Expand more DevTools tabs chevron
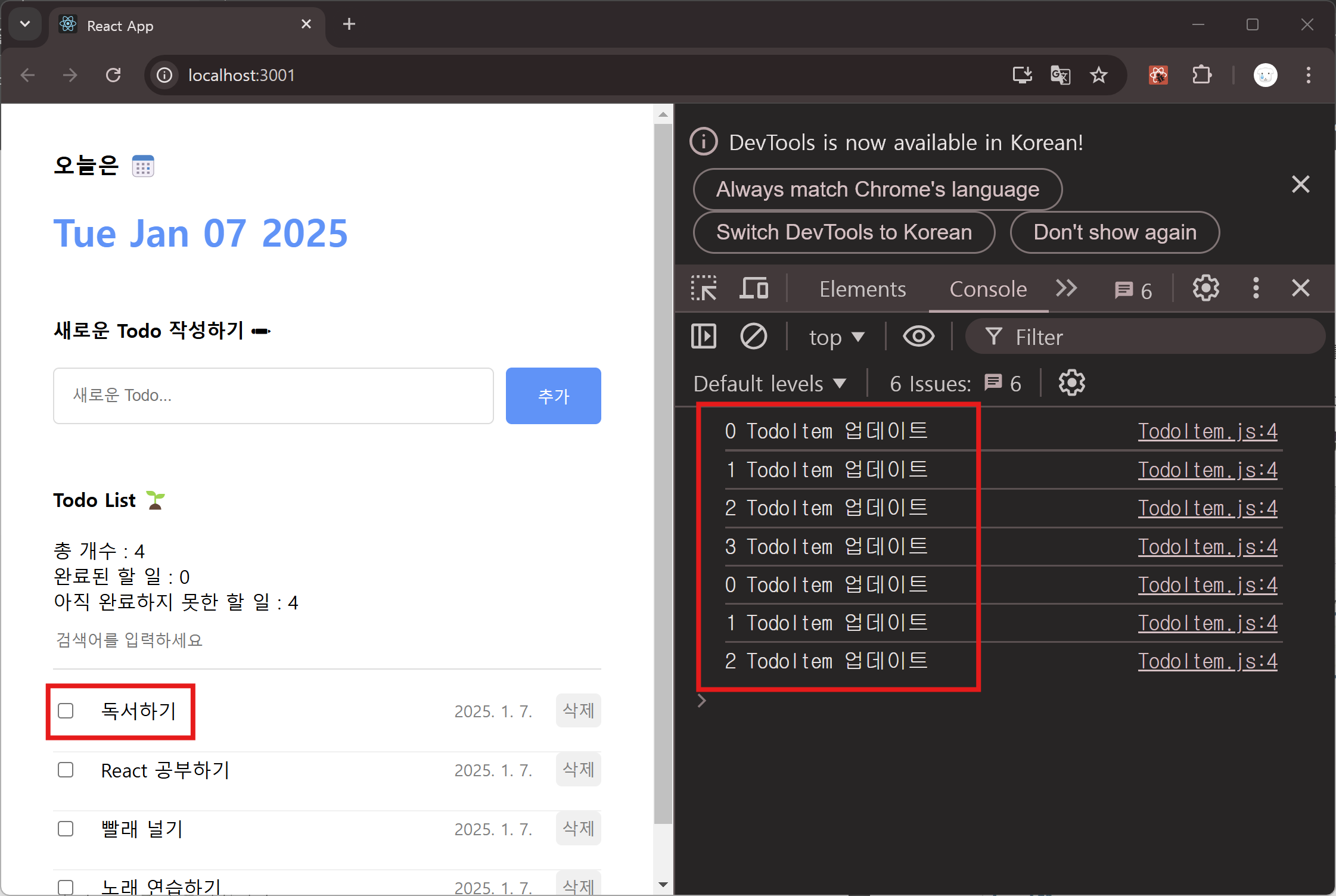1336x896 pixels. click(1066, 289)
